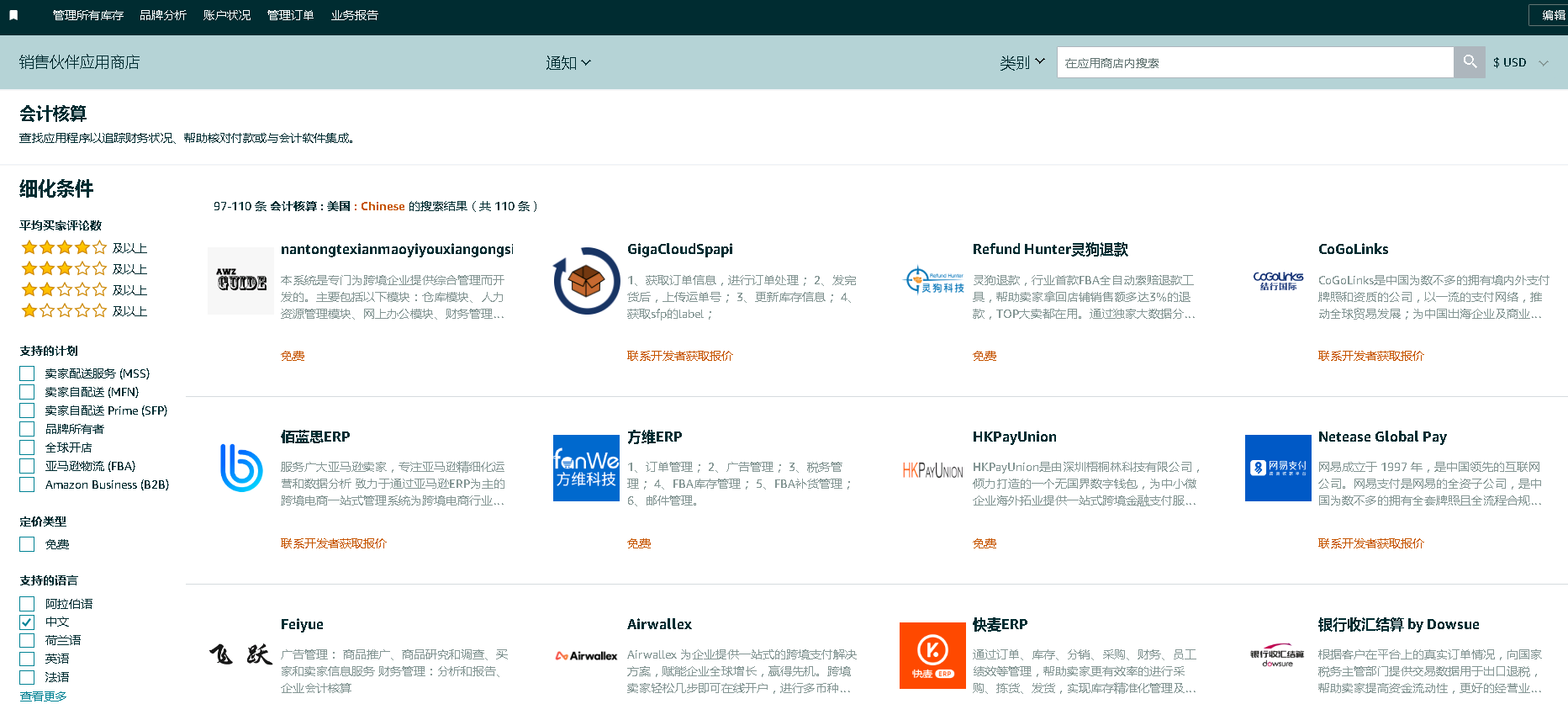Check the 法语 language box
1568x720 pixels.
click(27, 677)
